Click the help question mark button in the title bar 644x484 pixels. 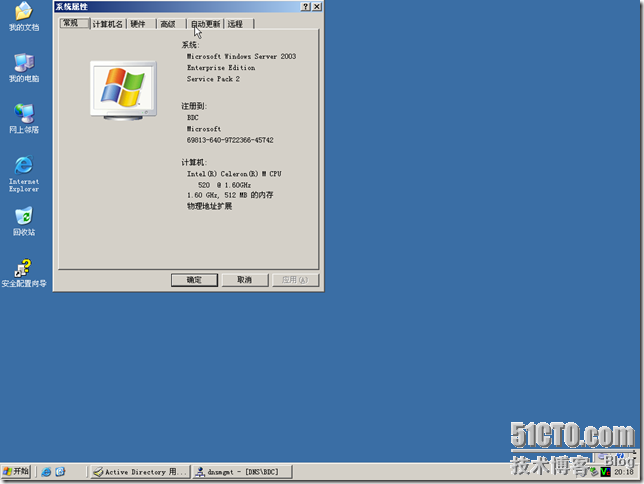pyautogui.click(x=306, y=7)
